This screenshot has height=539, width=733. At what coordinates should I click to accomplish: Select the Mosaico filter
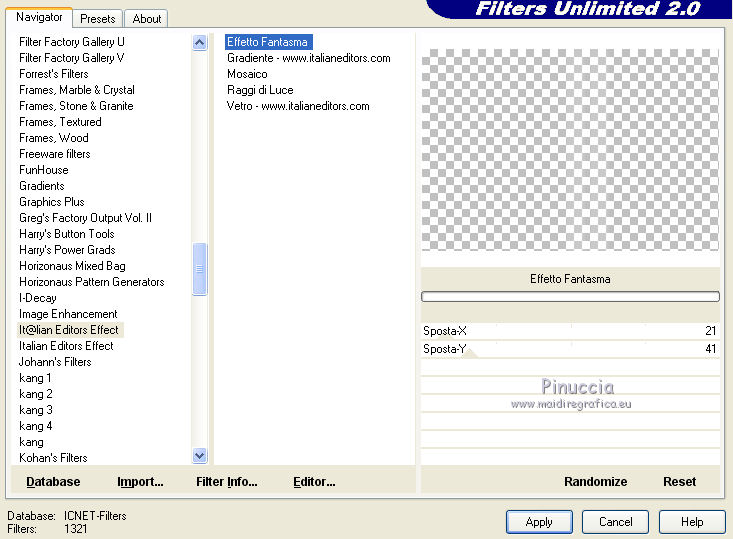tap(247, 74)
